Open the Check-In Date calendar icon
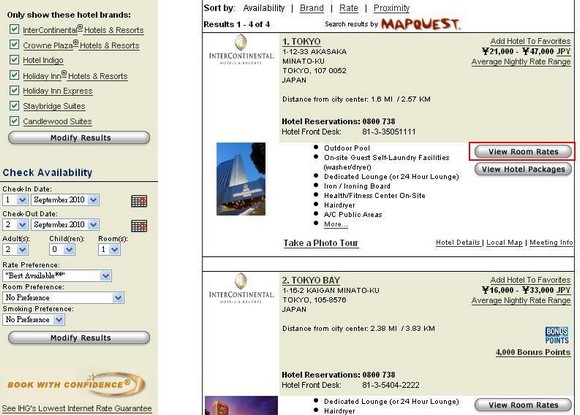This screenshot has width=580, height=415. point(139,201)
